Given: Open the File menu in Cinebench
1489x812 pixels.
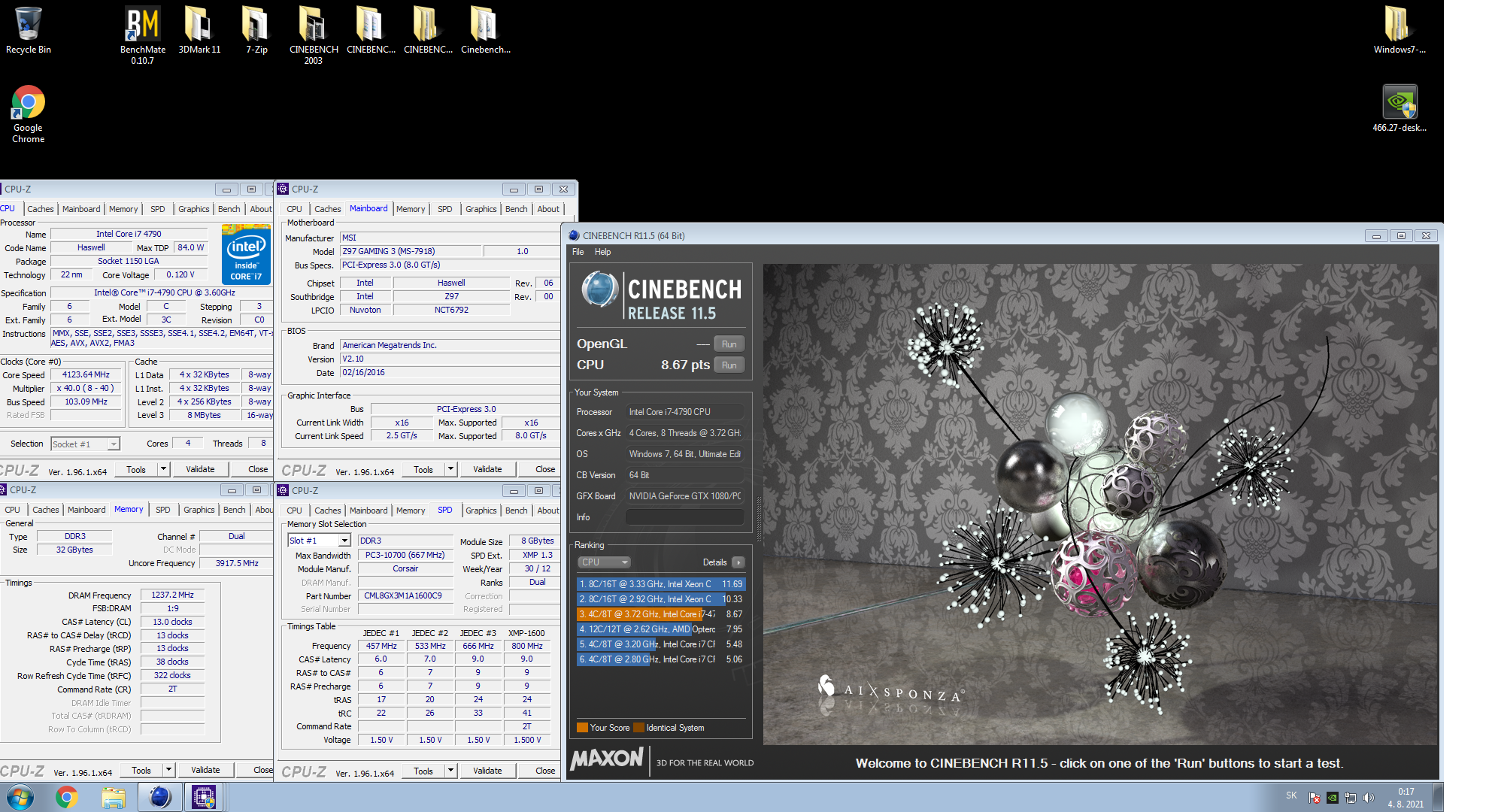Looking at the screenshot, I should (578, 252).
